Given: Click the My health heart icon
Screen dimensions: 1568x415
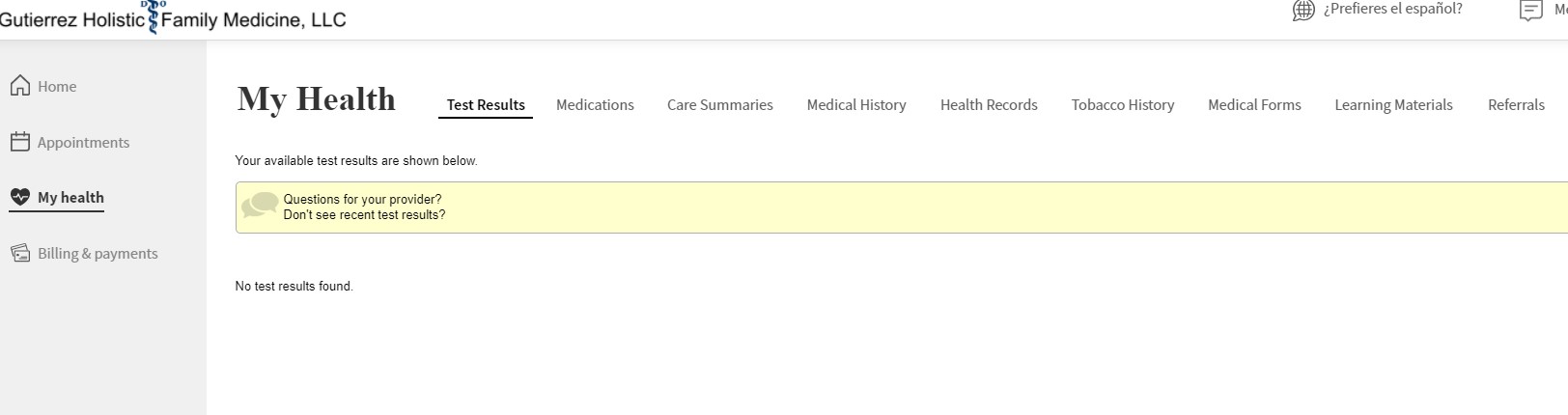Looking at the screenshot, I should 19,197.
